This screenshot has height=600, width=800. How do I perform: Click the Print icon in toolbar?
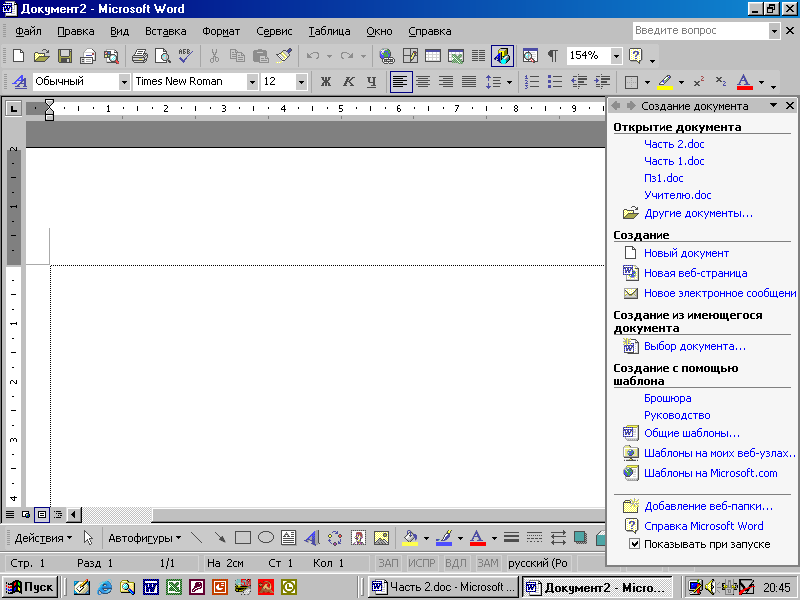139,56
